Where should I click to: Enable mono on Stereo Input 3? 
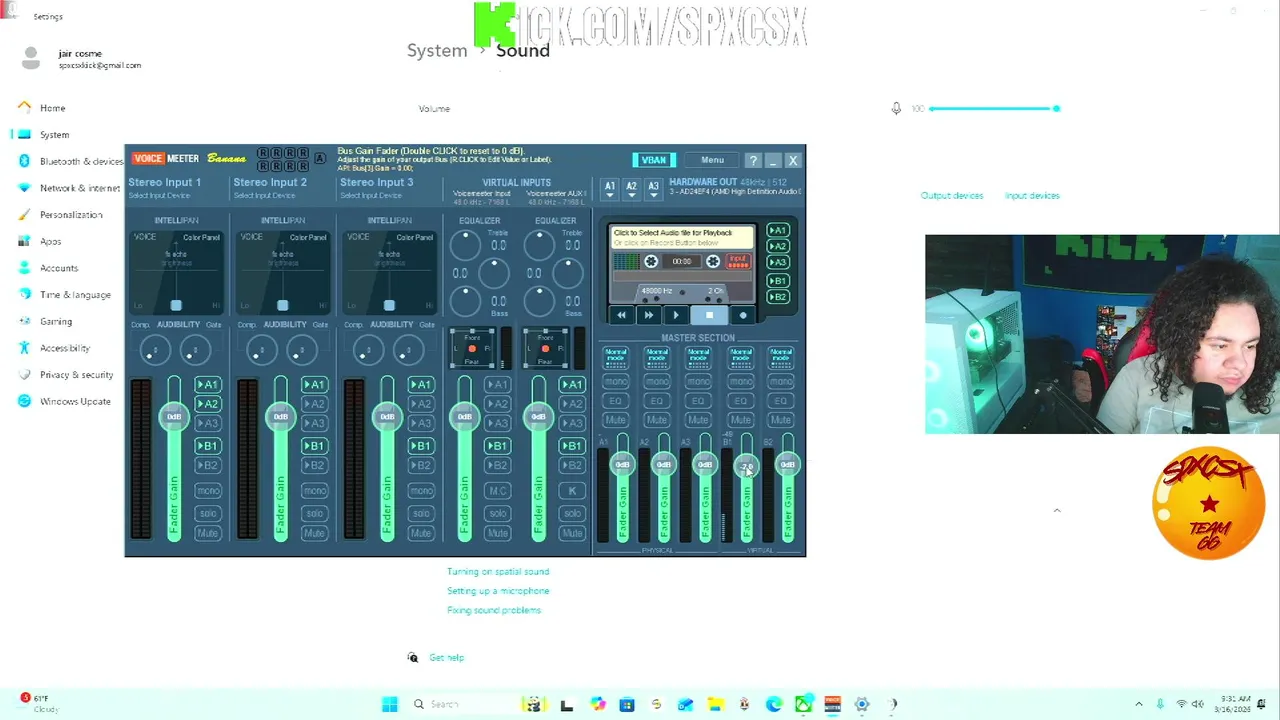(421, 491)
